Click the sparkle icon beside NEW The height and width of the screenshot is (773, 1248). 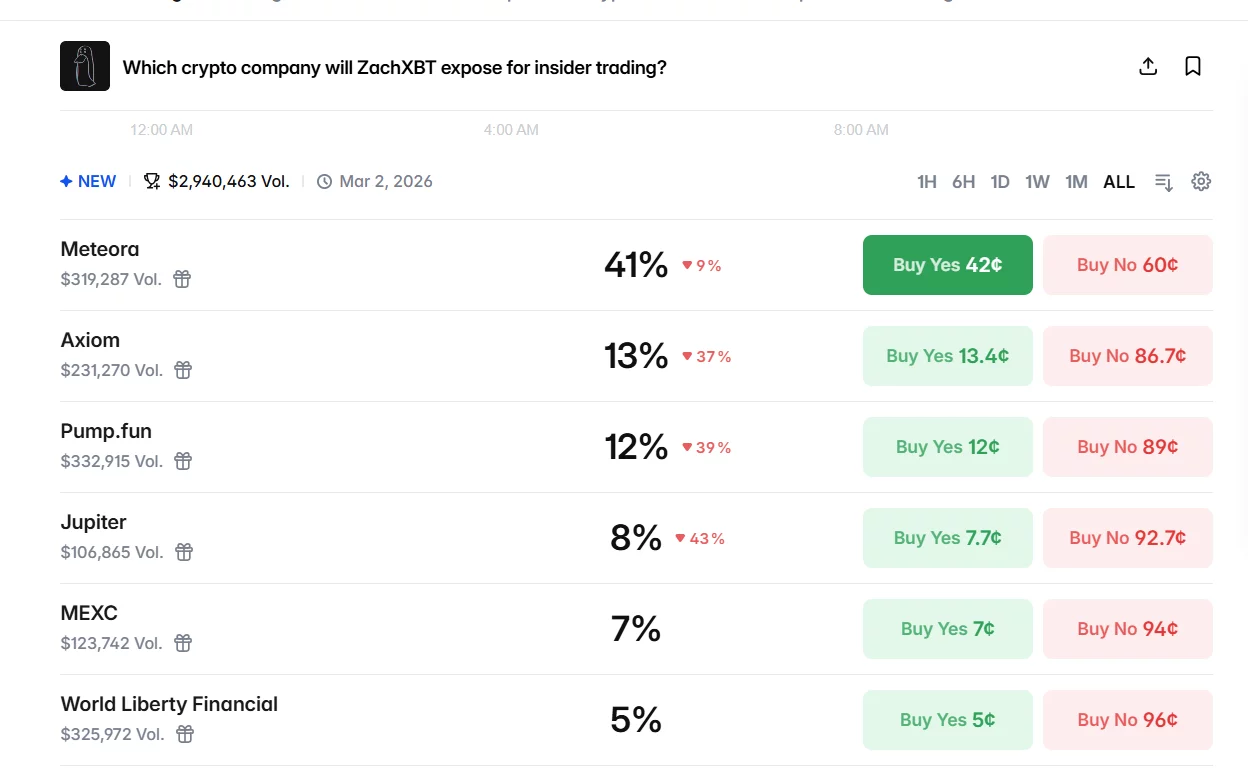(64, 181)
